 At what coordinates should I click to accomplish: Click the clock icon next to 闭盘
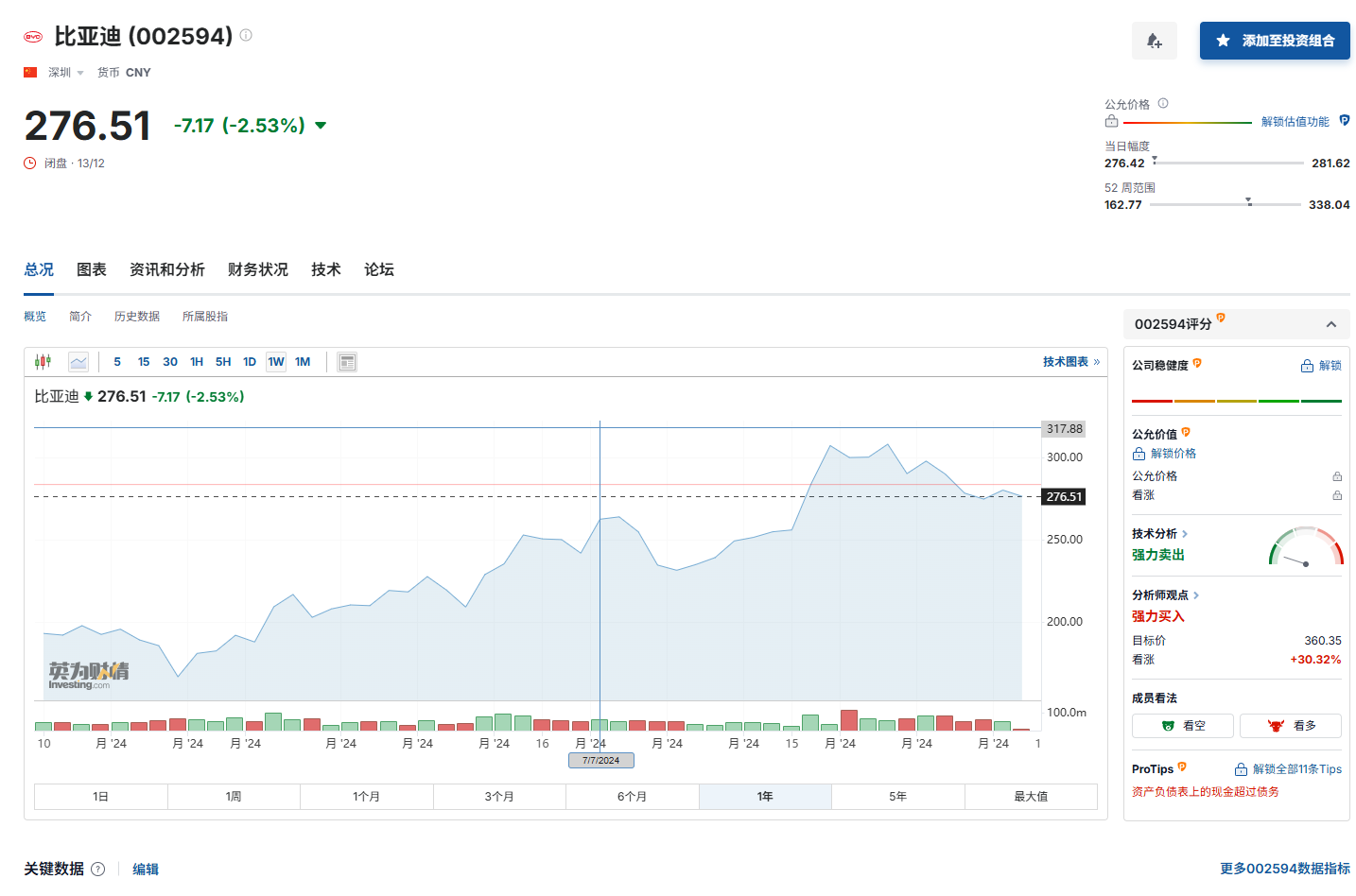30,164
